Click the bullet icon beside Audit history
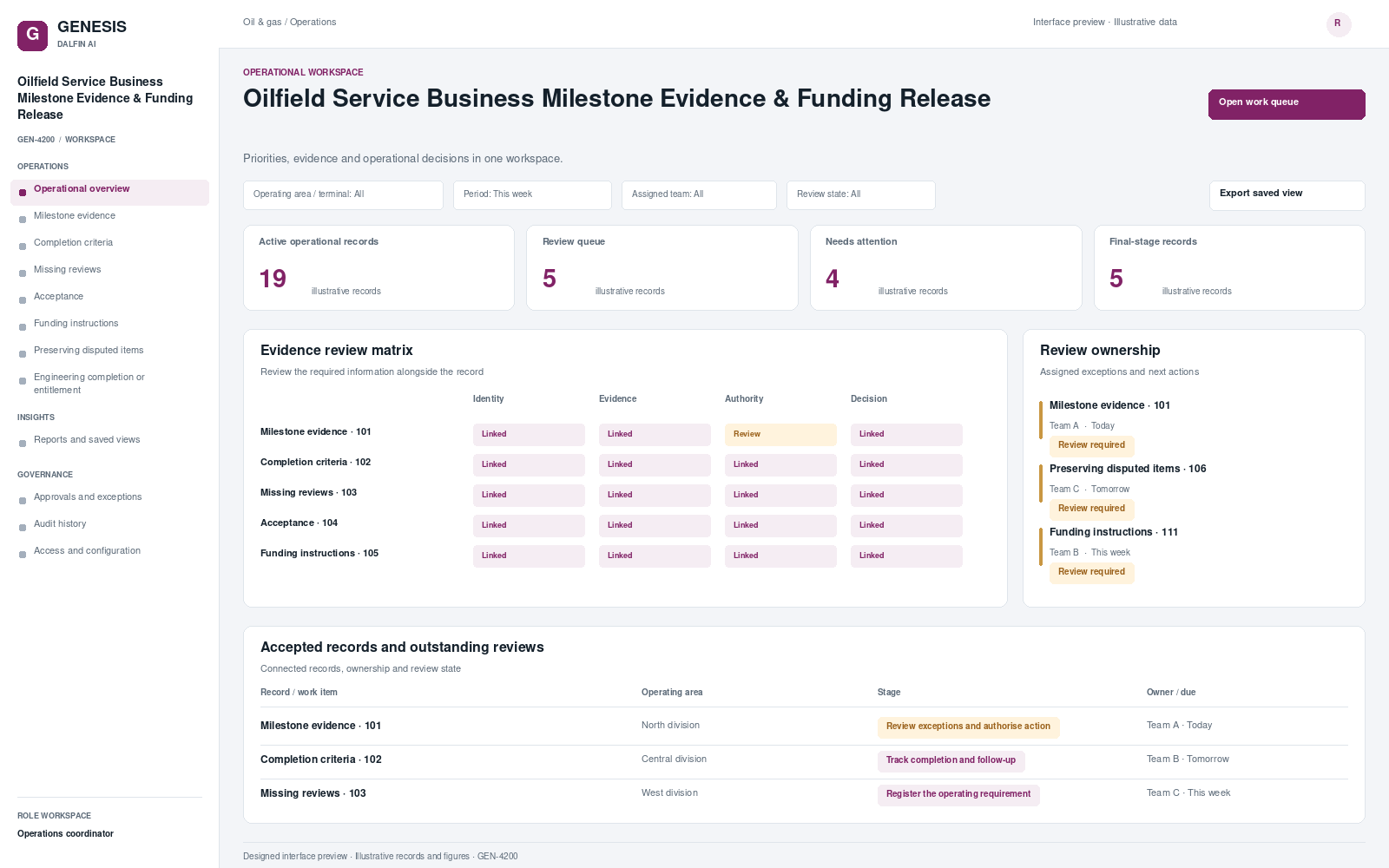This screenshot has height=868, width=1389. (x=23, y=528)
